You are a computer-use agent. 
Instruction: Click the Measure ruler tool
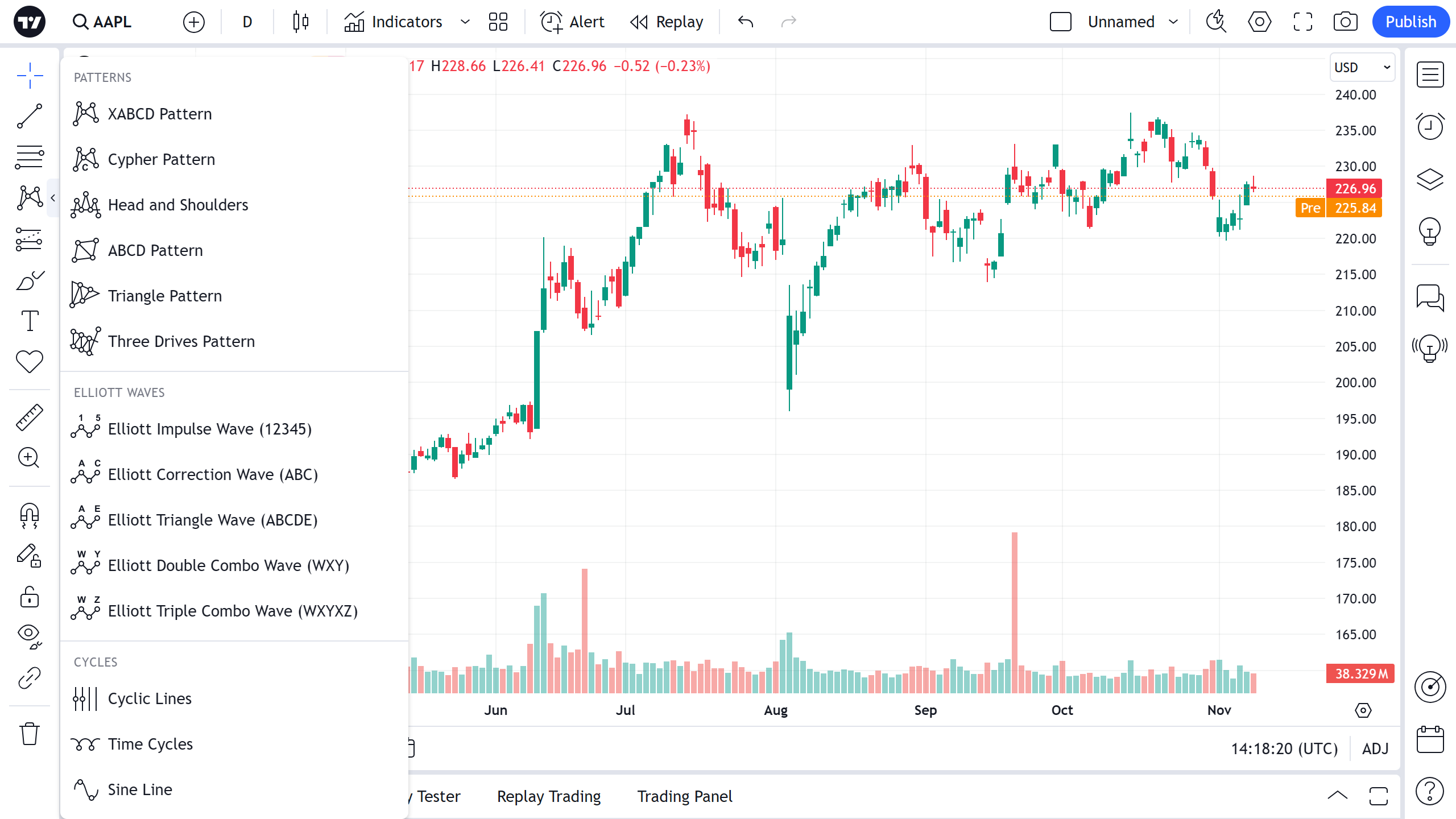pos(29,417)
